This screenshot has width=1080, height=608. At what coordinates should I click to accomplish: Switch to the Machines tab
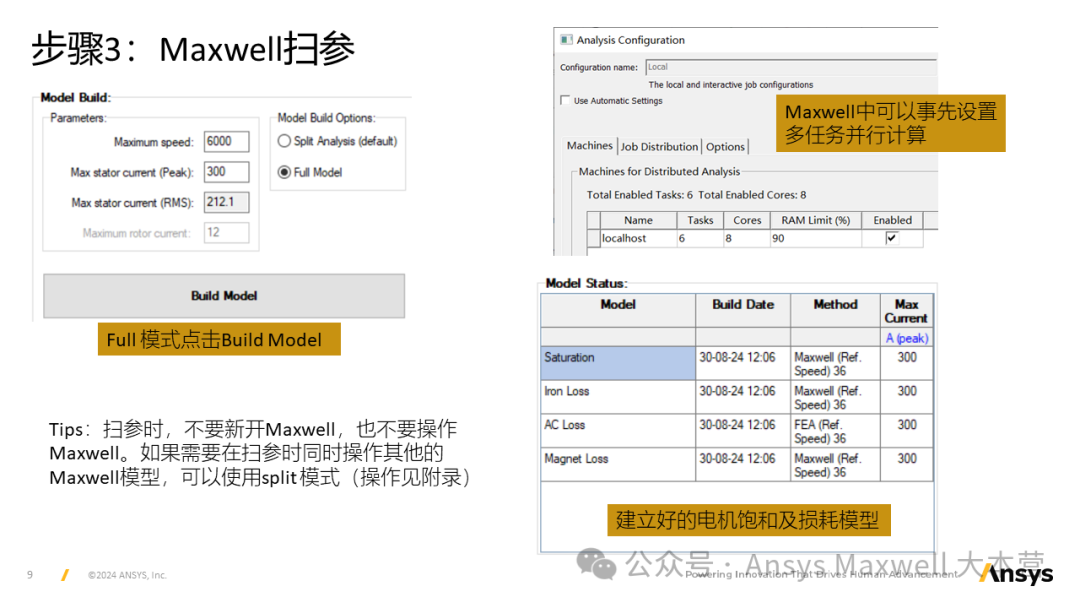589,146
